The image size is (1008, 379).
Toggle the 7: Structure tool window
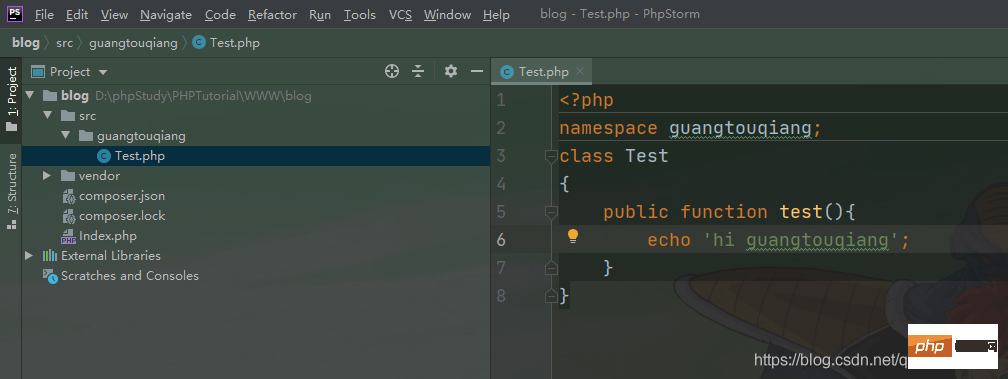[12, 191]
